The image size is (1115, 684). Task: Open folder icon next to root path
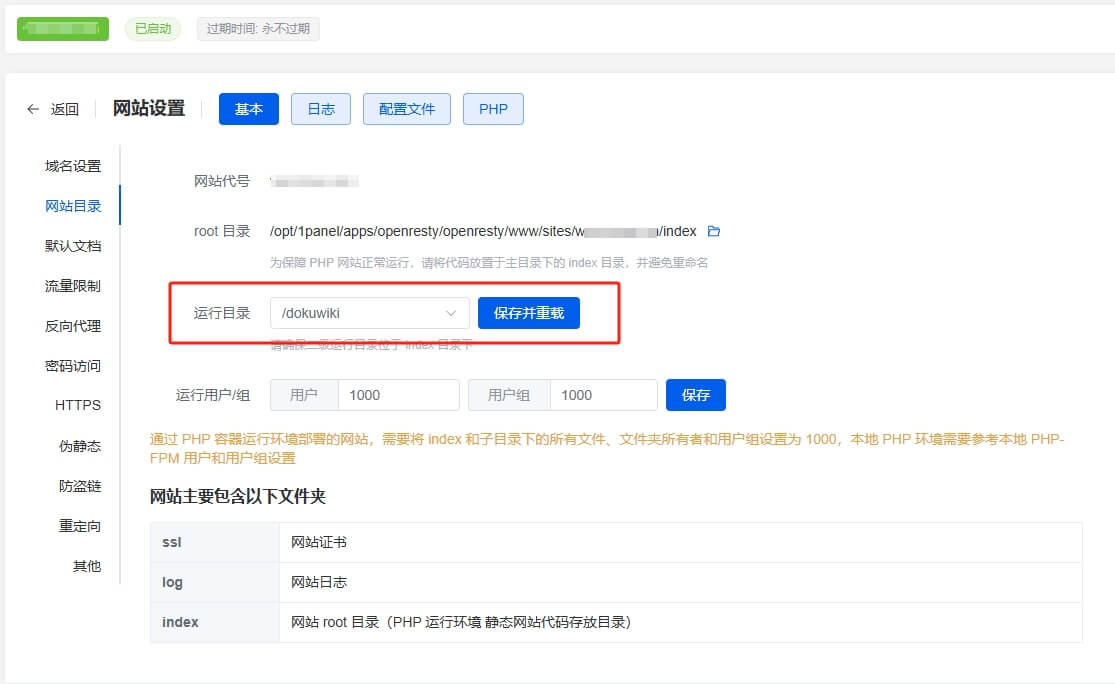[x=713, y=231]
